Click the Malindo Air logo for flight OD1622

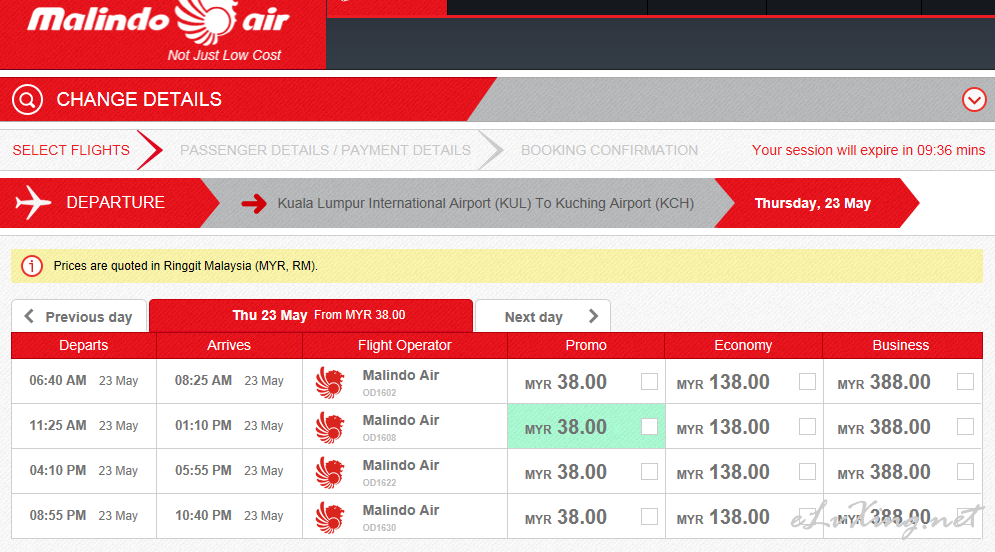coord(330,473)
